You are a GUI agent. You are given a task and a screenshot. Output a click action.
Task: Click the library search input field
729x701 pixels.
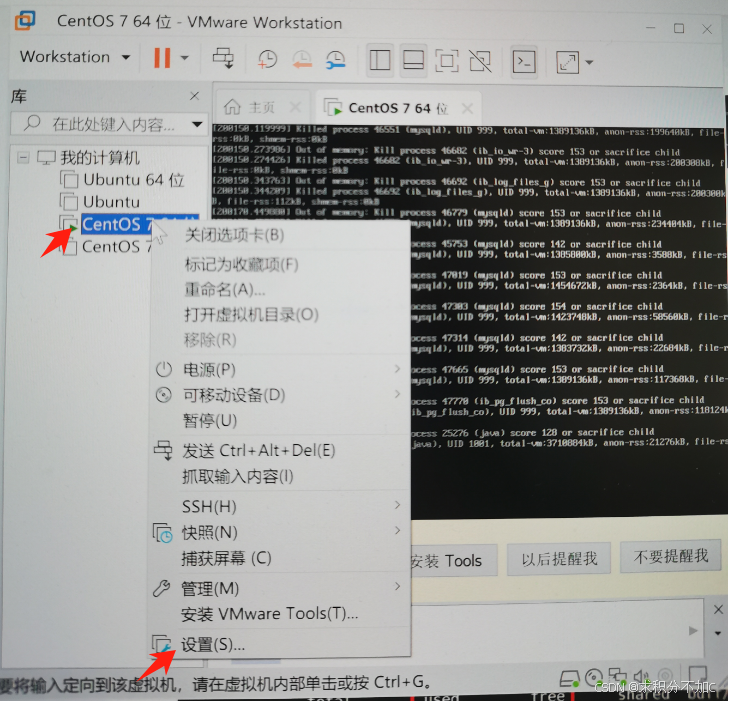[x=100, y=124]
